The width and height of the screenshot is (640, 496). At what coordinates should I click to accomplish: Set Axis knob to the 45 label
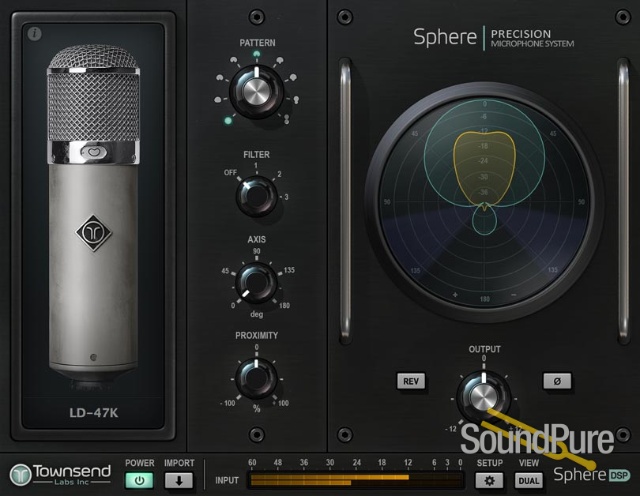coord(225,271)
